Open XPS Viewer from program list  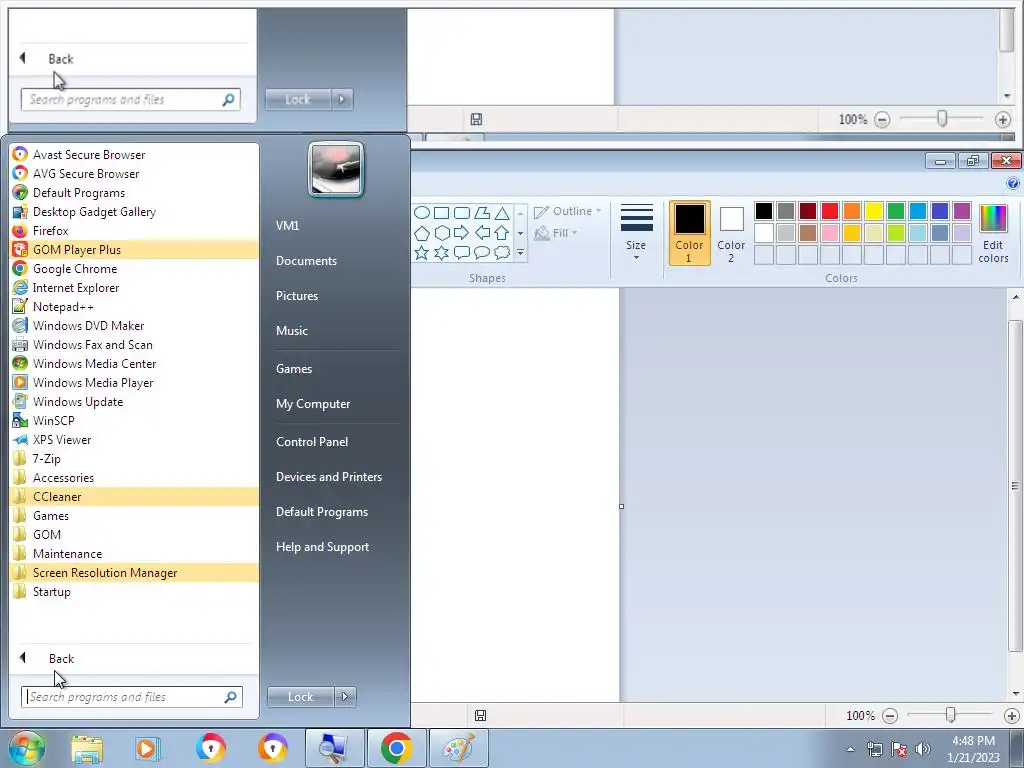134,440
